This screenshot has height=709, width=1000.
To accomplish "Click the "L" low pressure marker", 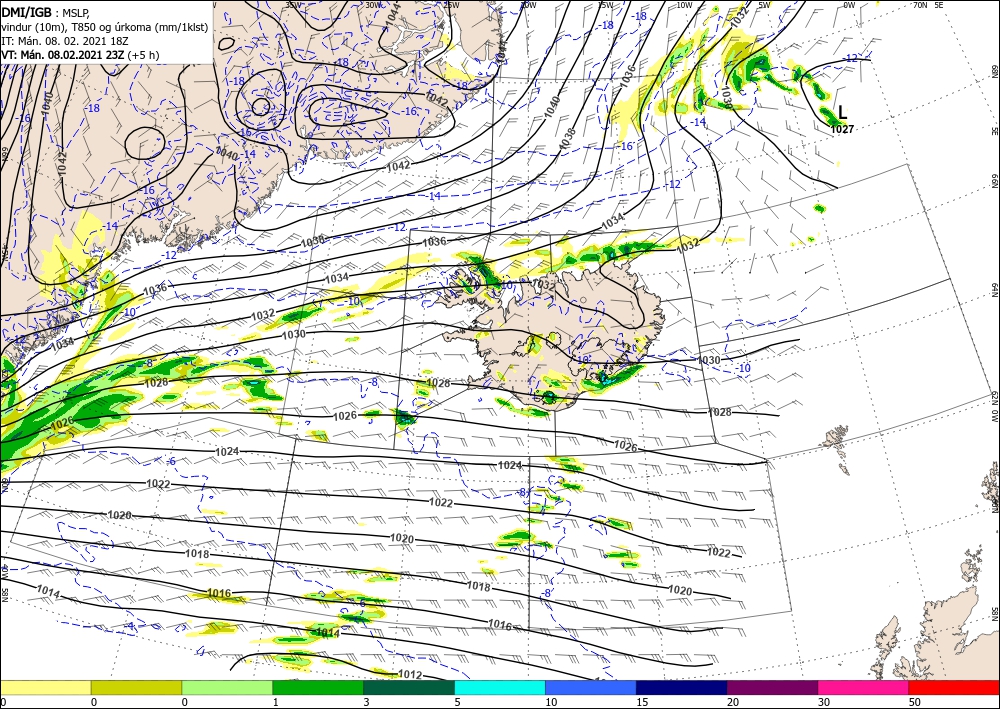I will (842, 113).
